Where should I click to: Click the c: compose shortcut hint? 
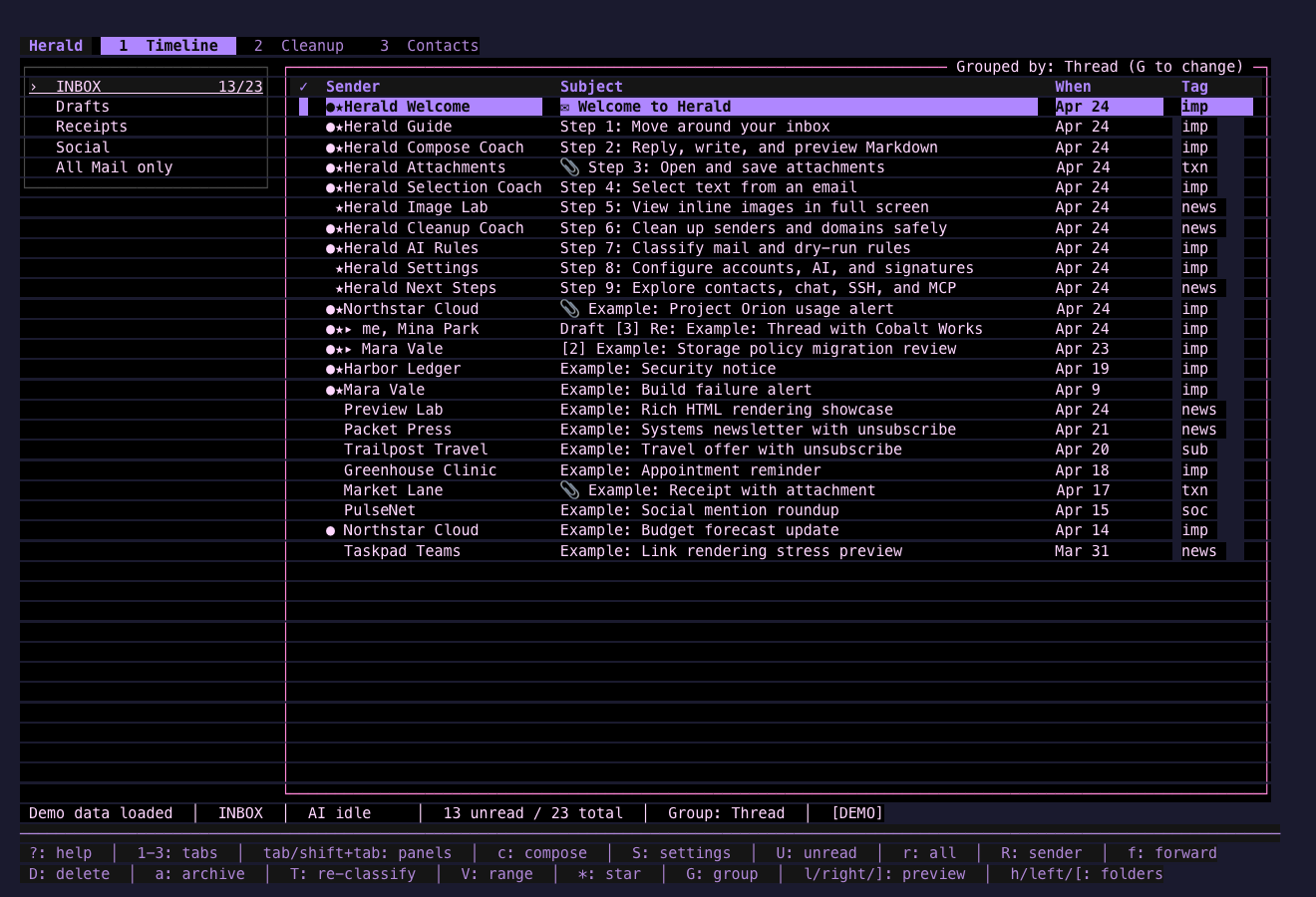click(542, 853)
